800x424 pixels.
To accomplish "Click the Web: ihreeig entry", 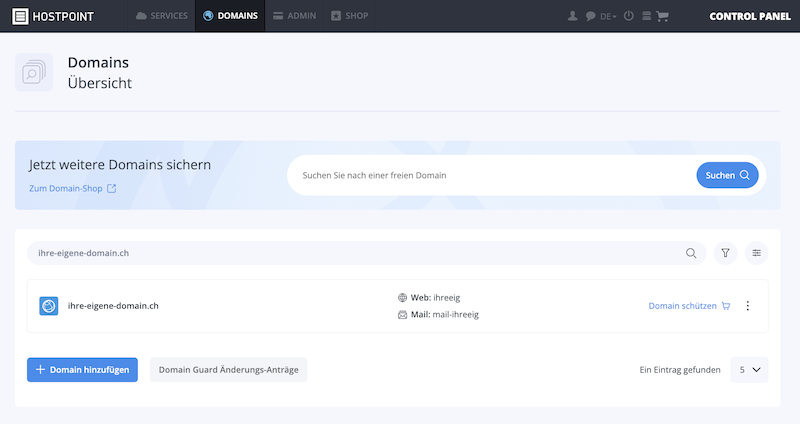I will pos(429,297).
